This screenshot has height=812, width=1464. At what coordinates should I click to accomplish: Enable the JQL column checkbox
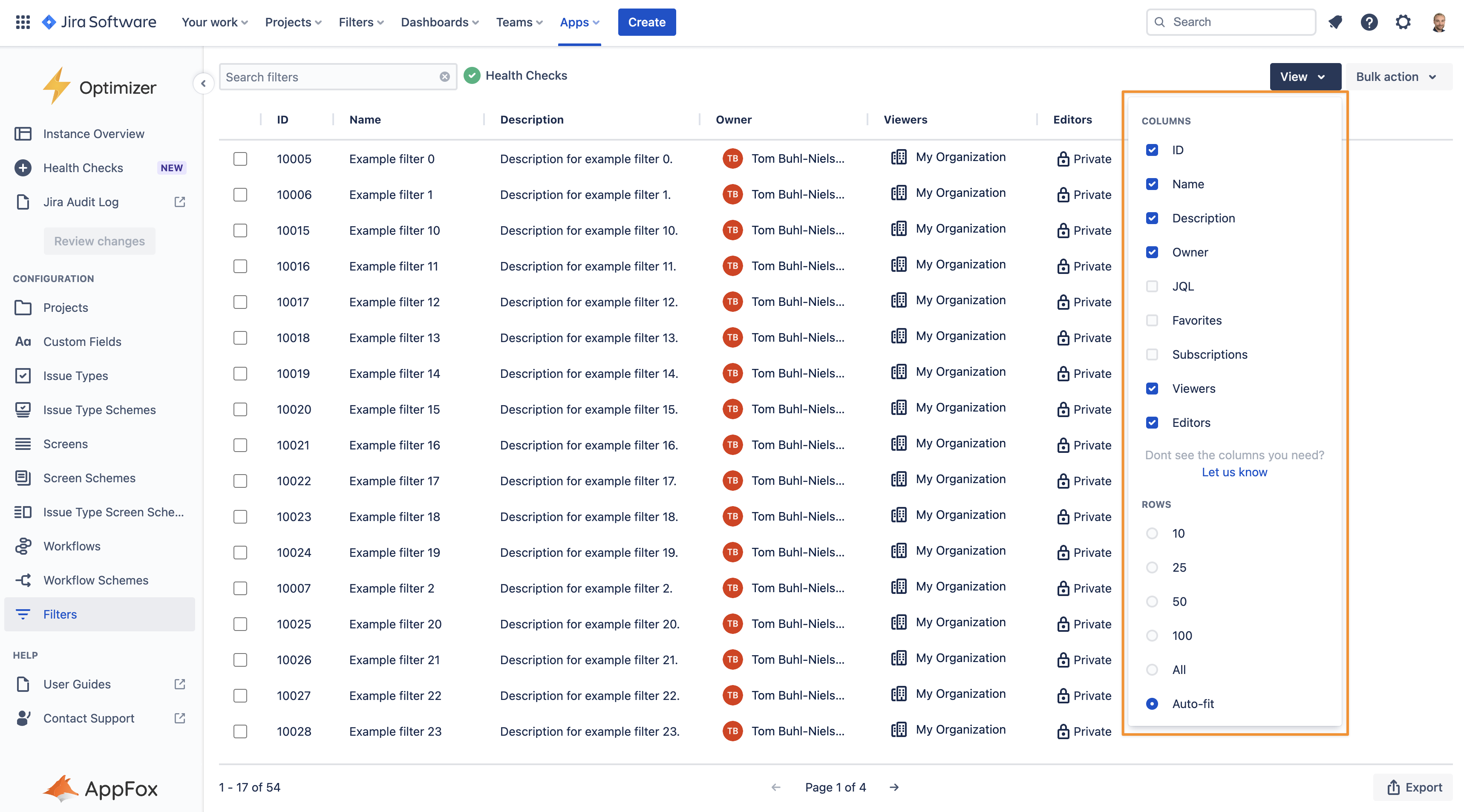pyautogui.click(x=1152, y=286)
